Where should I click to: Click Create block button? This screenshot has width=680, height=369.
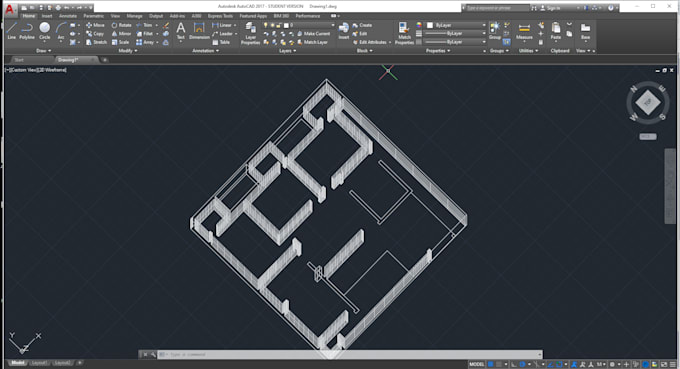362,25
